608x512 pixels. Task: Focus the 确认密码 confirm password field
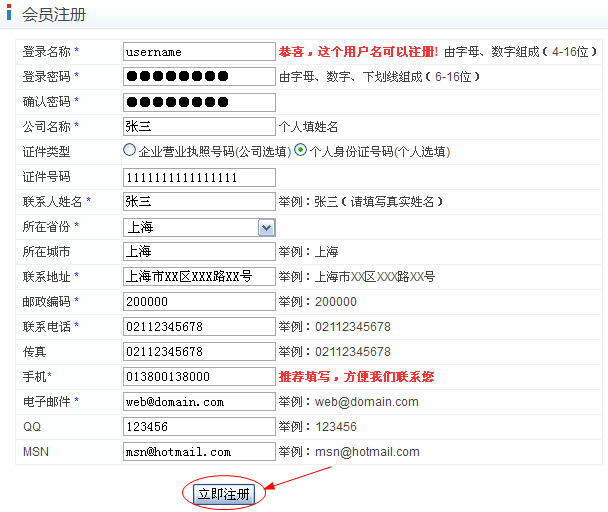point(199,102)
